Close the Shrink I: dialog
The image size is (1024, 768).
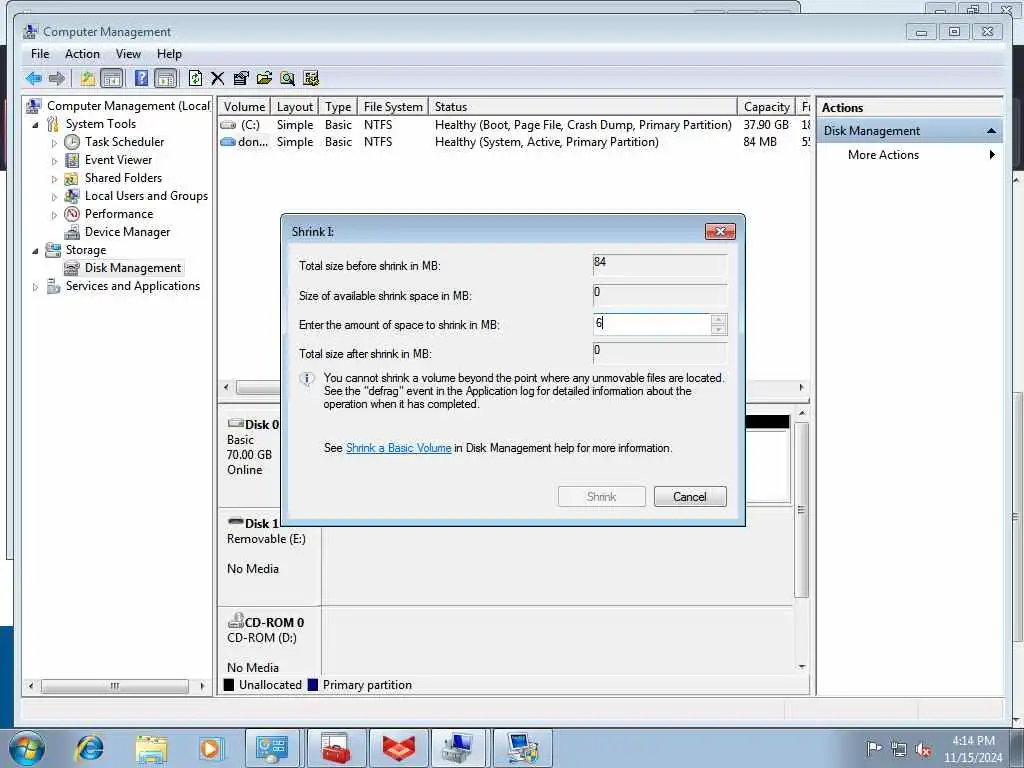click(720, 231)
